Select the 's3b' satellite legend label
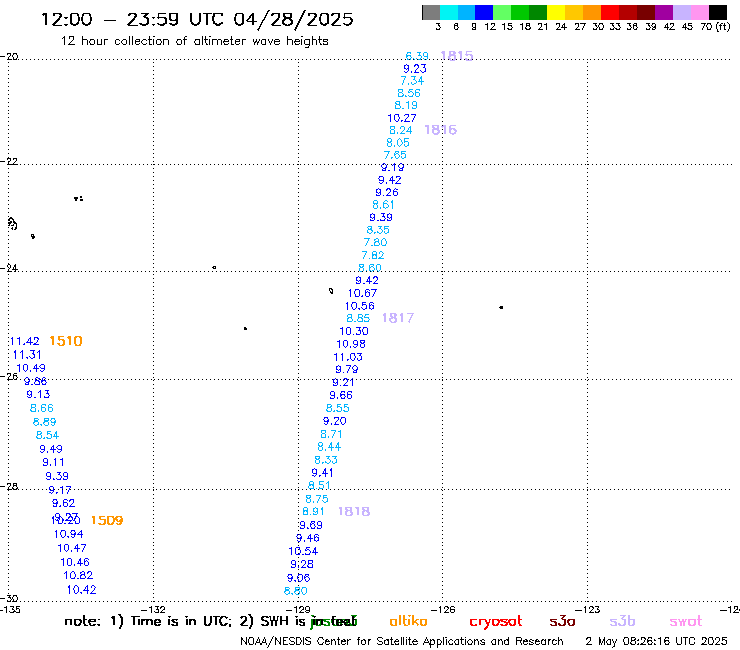Screen dimensions: 740x650 (622, 621)
